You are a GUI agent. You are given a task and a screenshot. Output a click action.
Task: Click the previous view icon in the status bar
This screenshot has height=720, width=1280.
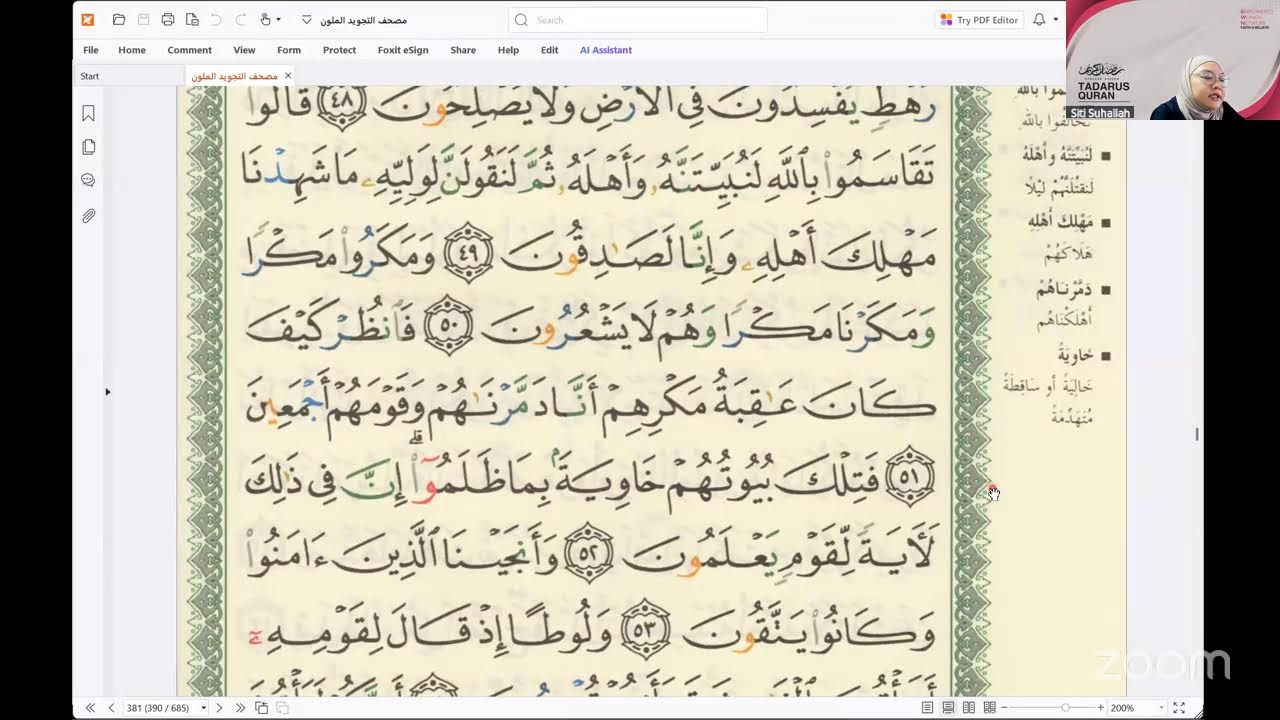point(261,708)
